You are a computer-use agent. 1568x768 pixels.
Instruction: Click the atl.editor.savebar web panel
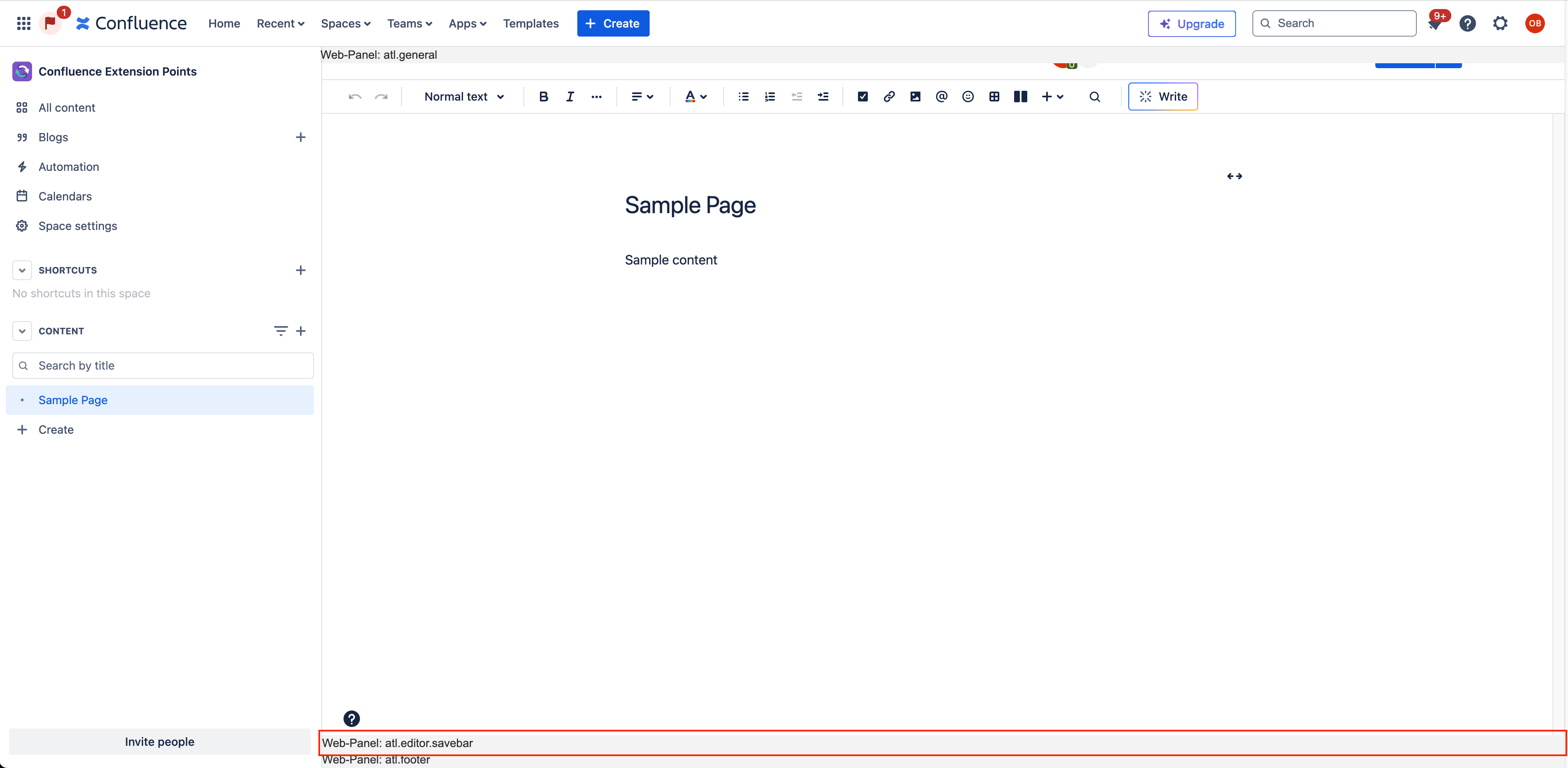coord(942,743)
